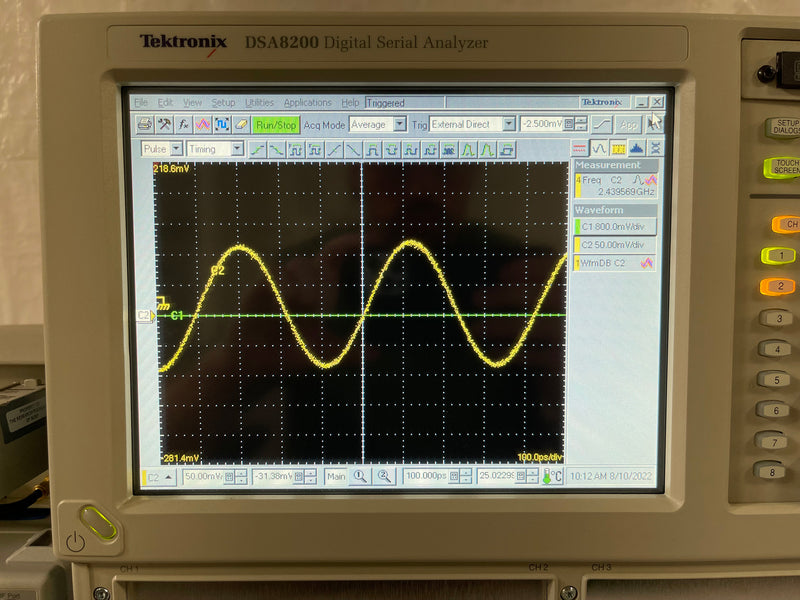Click the zoom 1 magnifier icon

[x=360, y=477]
